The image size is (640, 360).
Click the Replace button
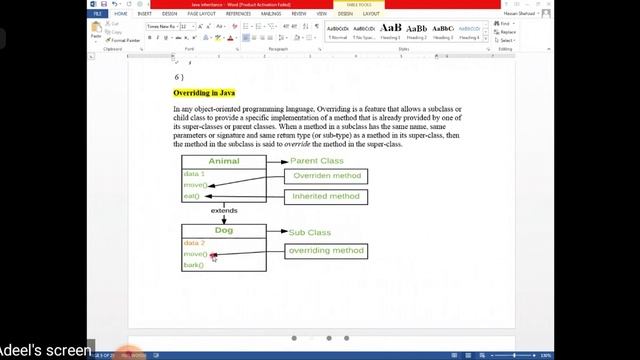(505, 32)
